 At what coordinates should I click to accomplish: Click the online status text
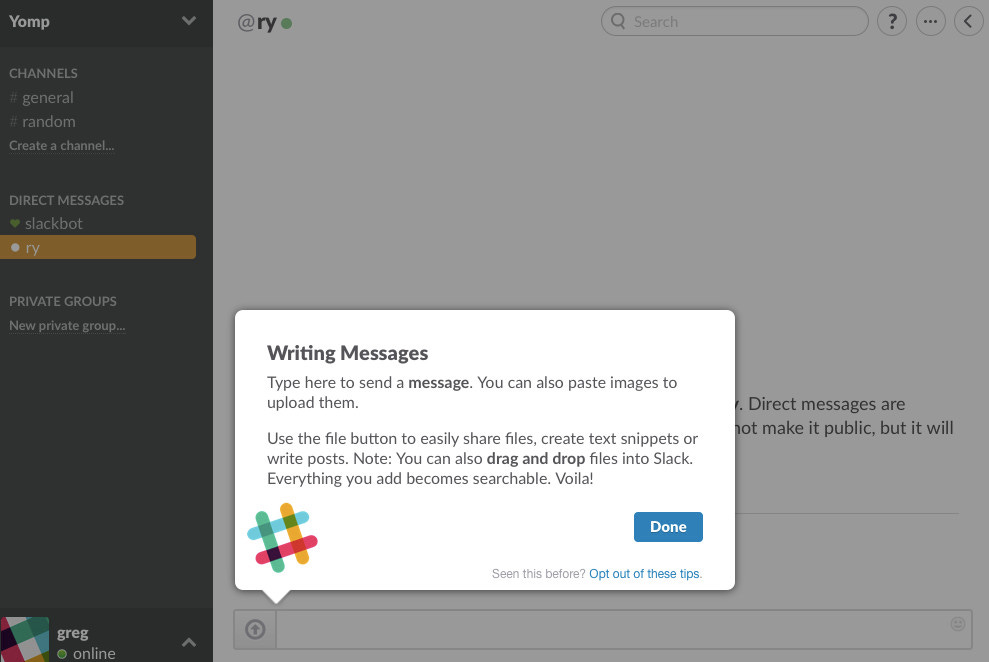click(94, 654)
